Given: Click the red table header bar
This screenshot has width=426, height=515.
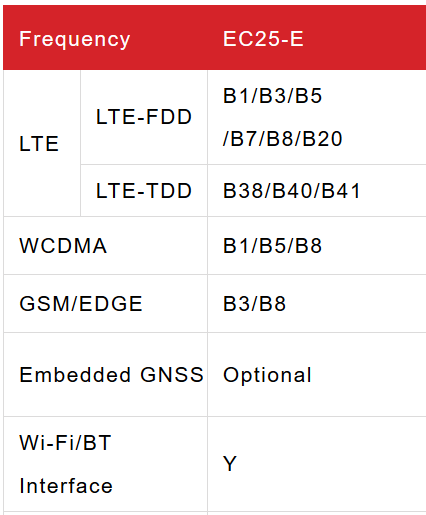Looking at the screenshot, I should pyautogui.click(x=214, y=37).
